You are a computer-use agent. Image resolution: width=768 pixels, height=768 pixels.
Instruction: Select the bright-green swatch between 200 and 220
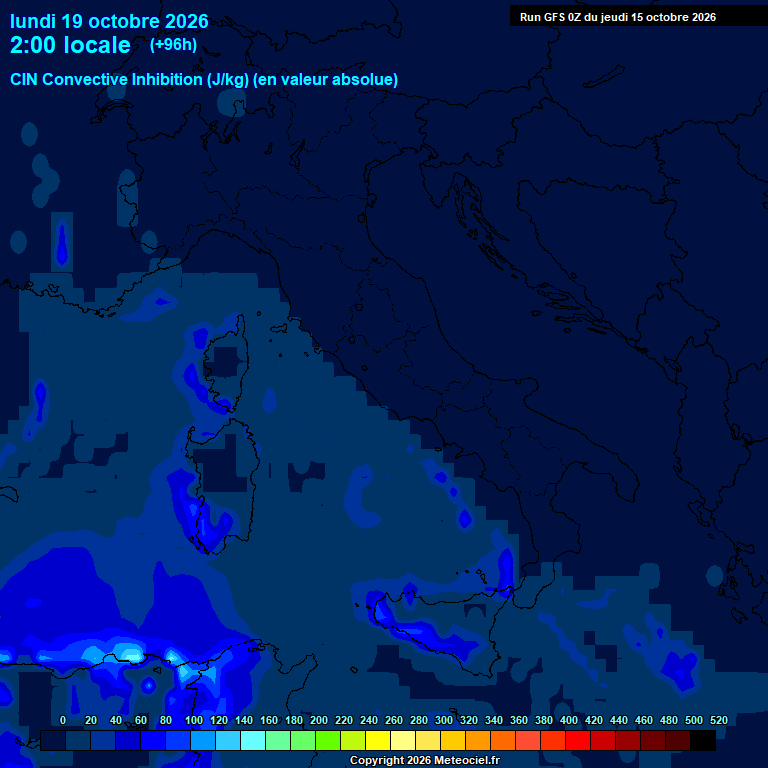(x=328, y=740)
